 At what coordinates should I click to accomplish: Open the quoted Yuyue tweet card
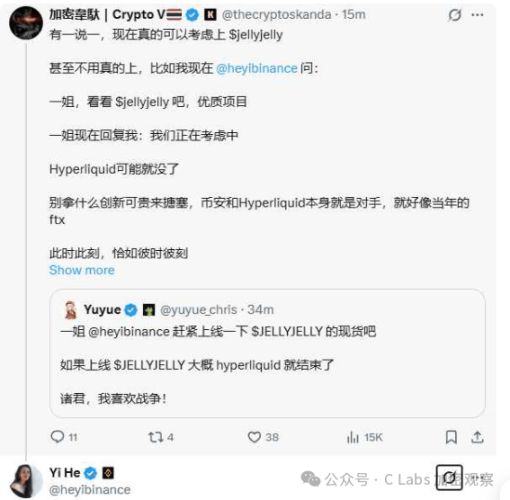(x=267, y=353)
